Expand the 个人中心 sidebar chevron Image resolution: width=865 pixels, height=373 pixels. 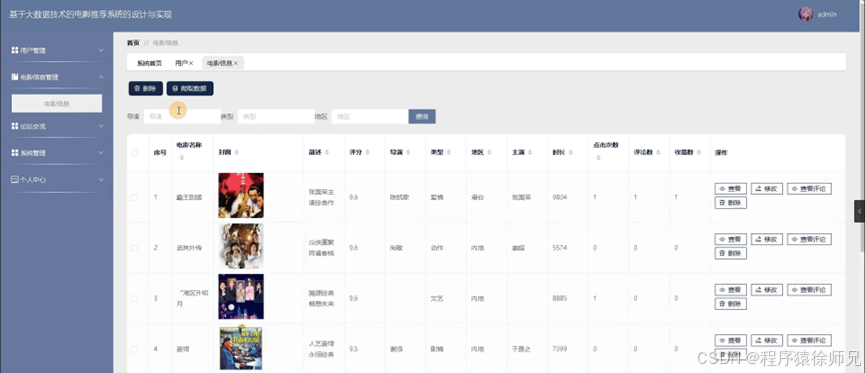pyautogui.click(x=101, y=180)
